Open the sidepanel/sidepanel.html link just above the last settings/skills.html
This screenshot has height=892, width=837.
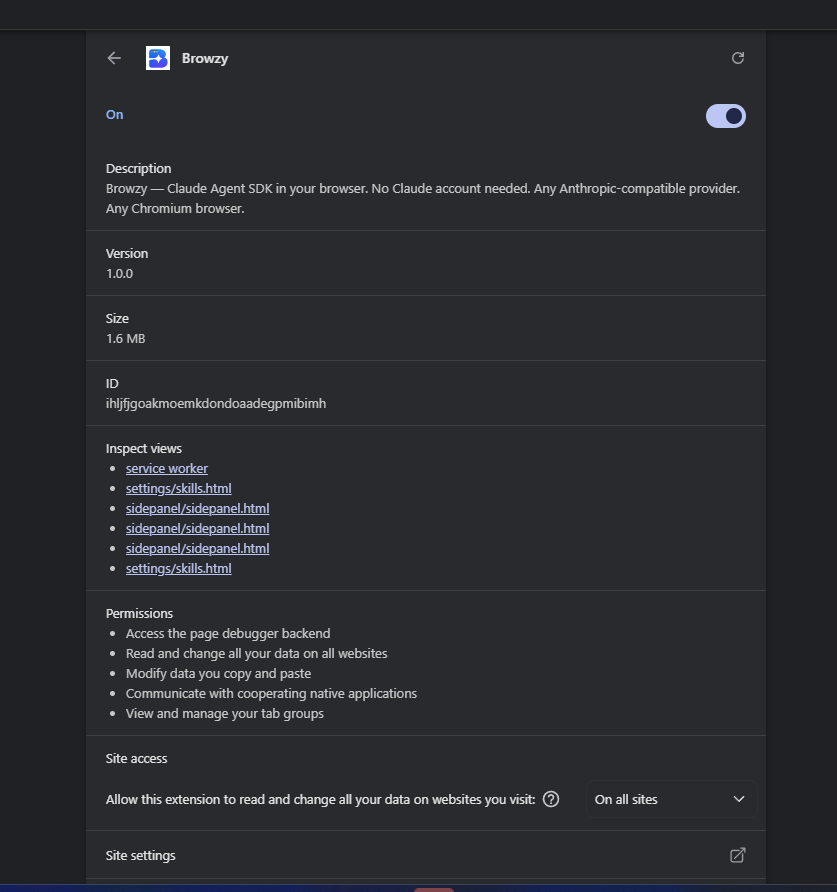(x=197, y=548)
